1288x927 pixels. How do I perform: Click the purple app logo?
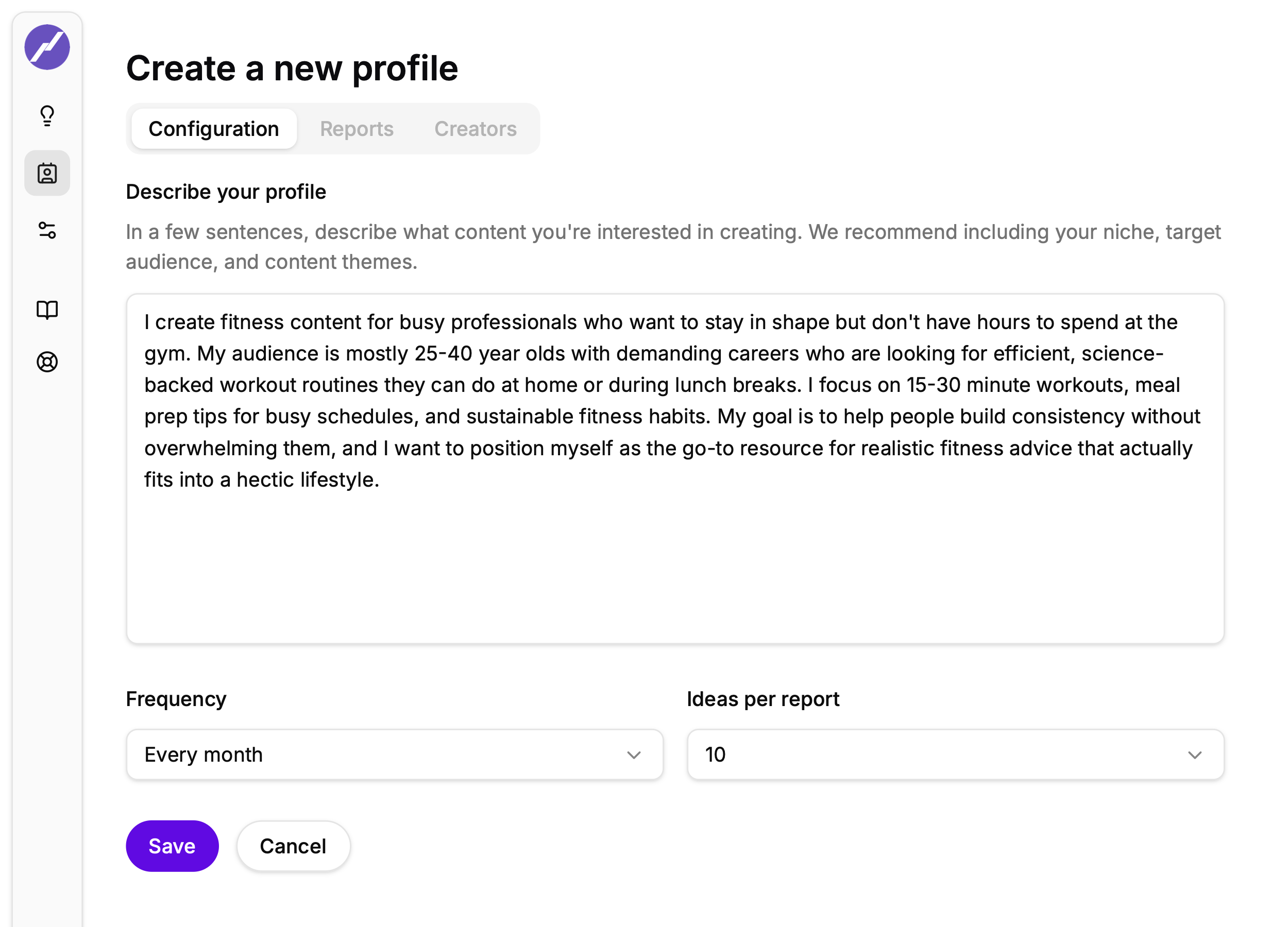[47, 47]
